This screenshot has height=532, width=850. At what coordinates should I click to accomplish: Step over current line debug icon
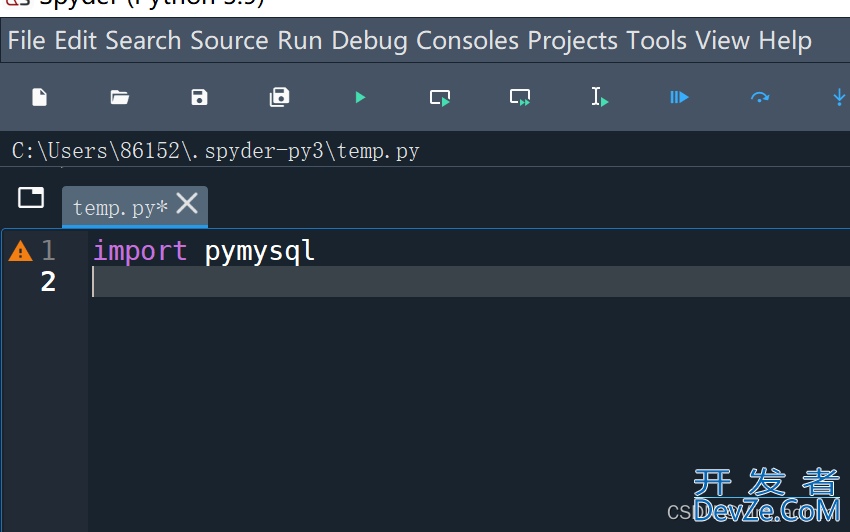[x=759, y=98]
